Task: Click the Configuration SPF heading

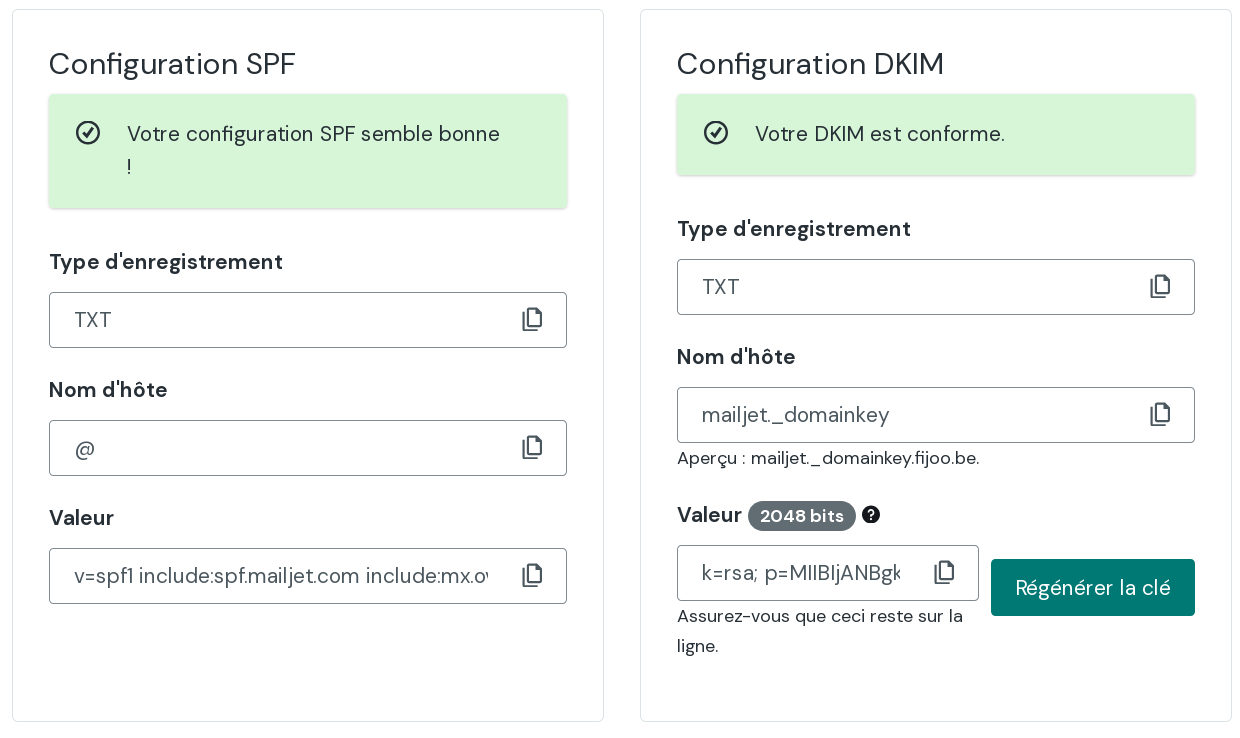Action: pyautogui.click(x=171, y=64)
